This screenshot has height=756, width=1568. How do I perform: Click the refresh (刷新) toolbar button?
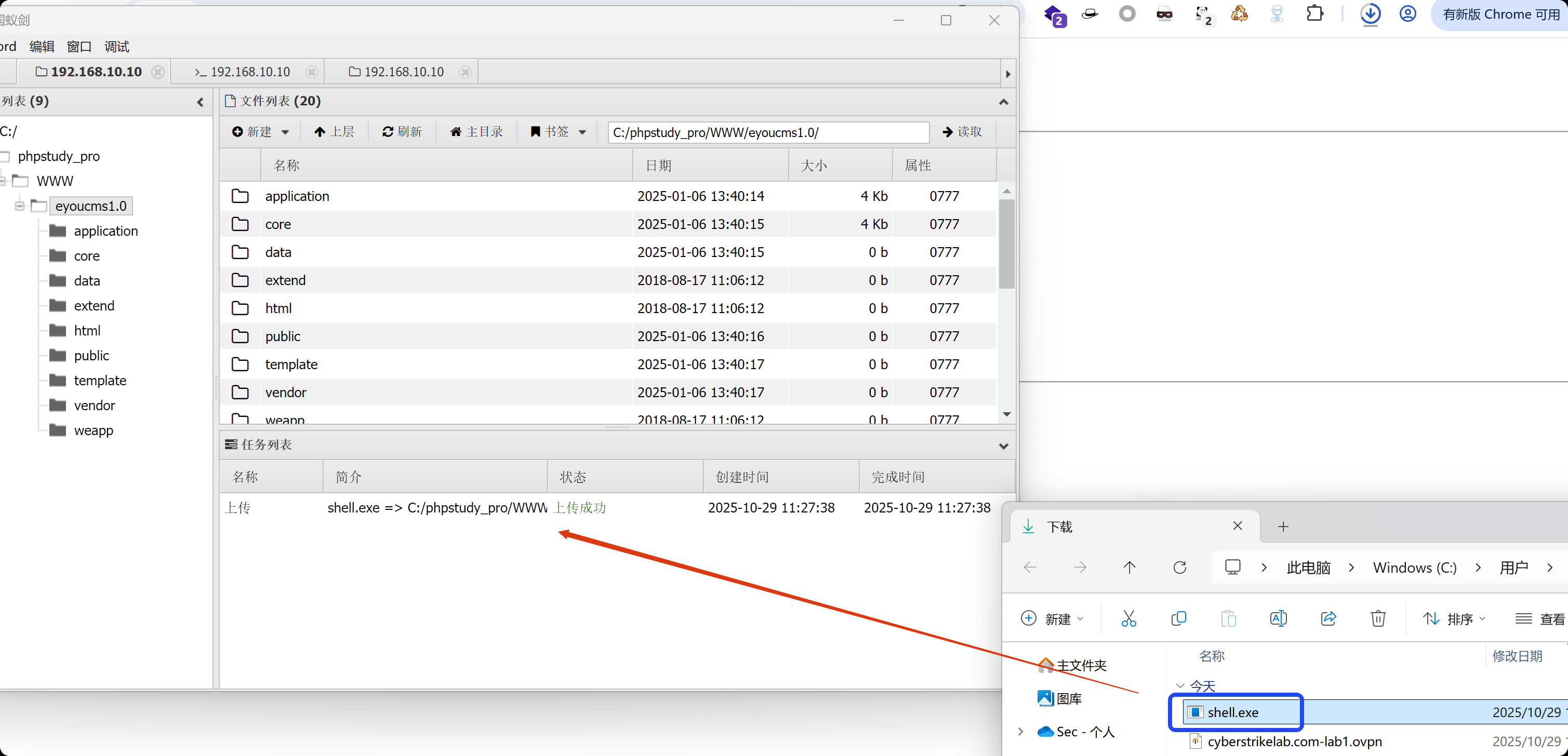(402, 131)
